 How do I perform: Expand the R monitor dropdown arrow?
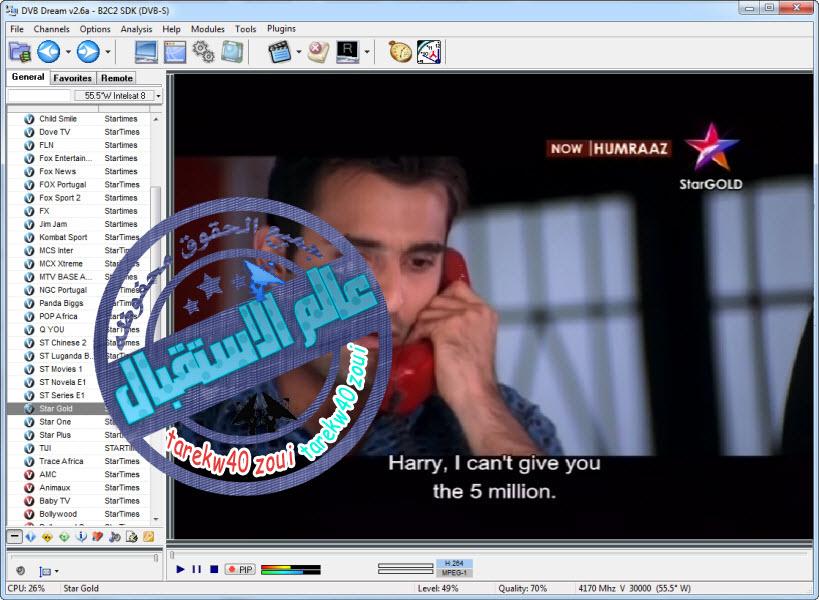pyautogui.click(x=367, y=52)
